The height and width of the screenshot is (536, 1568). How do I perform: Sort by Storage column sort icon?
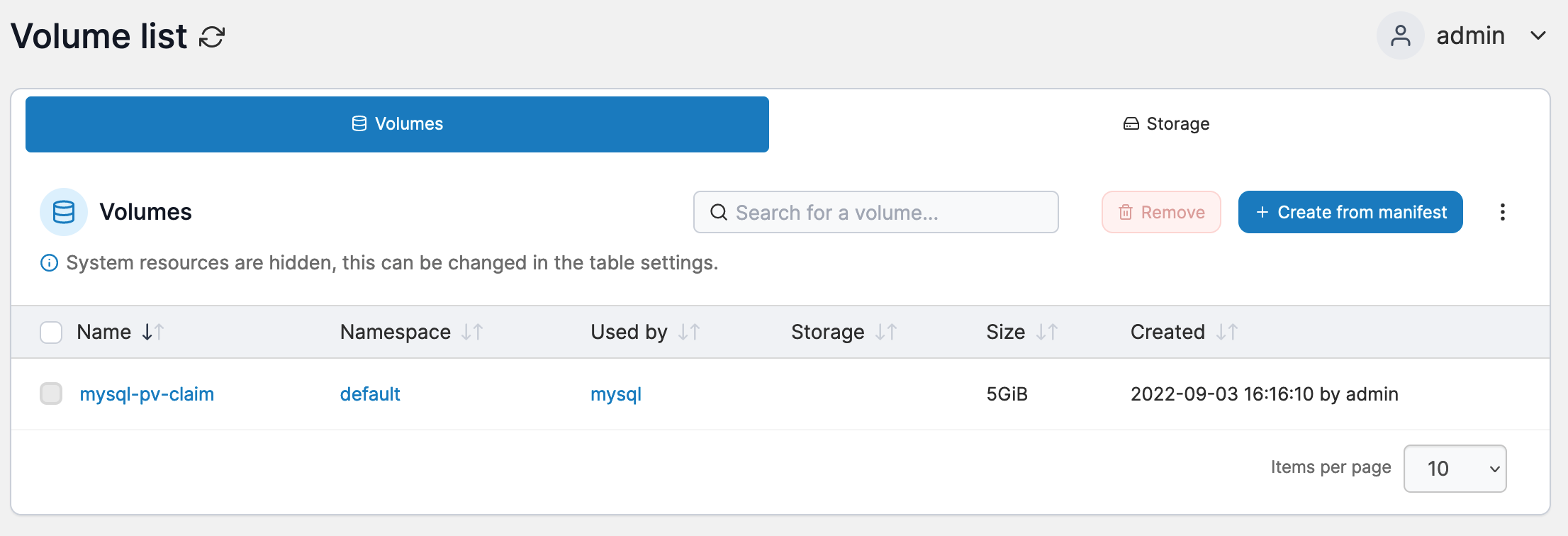(x=886, y=332)
